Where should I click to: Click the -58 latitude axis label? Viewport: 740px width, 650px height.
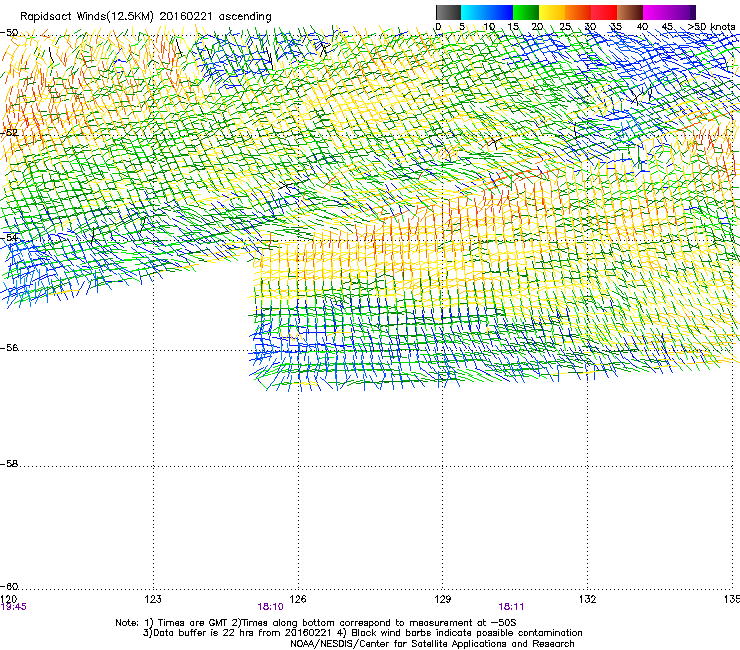(9, 464)
